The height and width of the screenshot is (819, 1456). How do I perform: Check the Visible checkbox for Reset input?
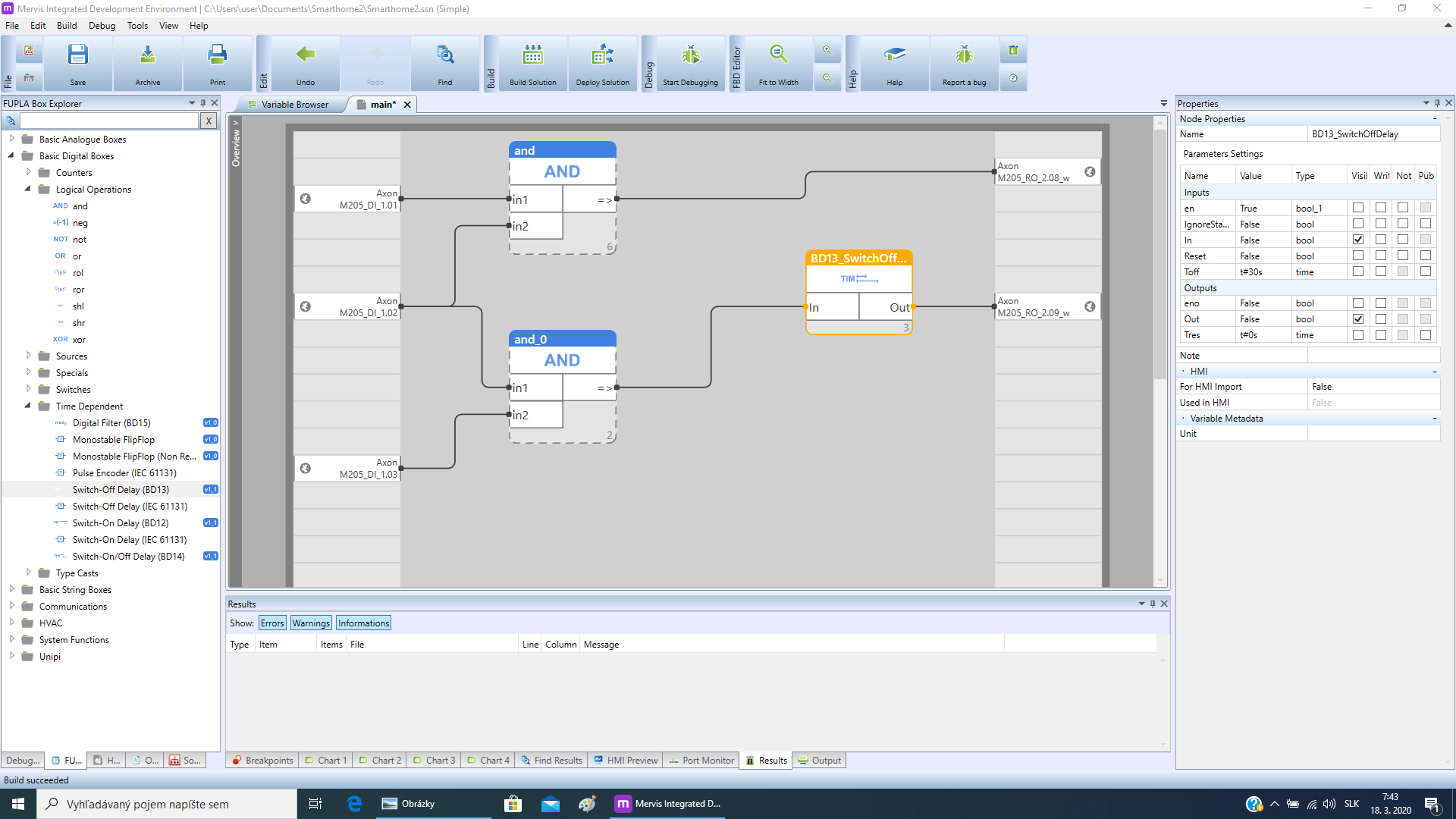click(1358, 256)
